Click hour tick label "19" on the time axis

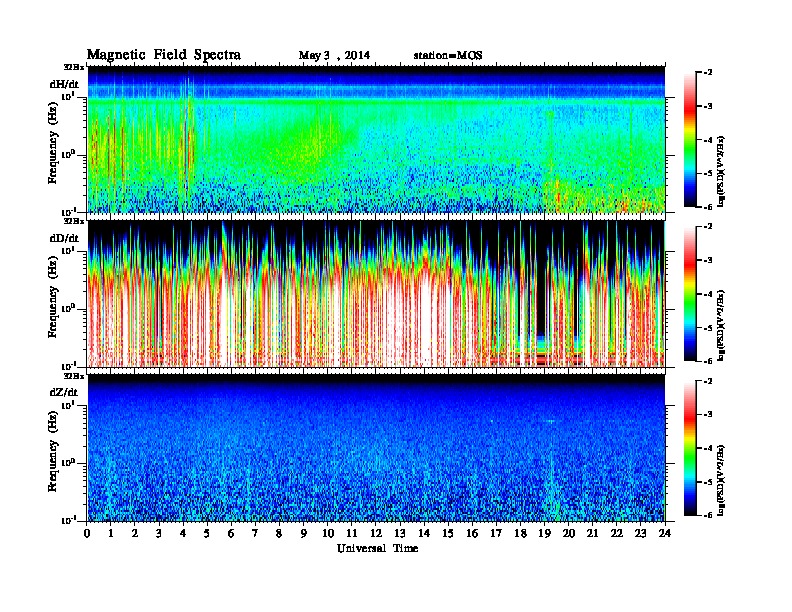[544, 534]
